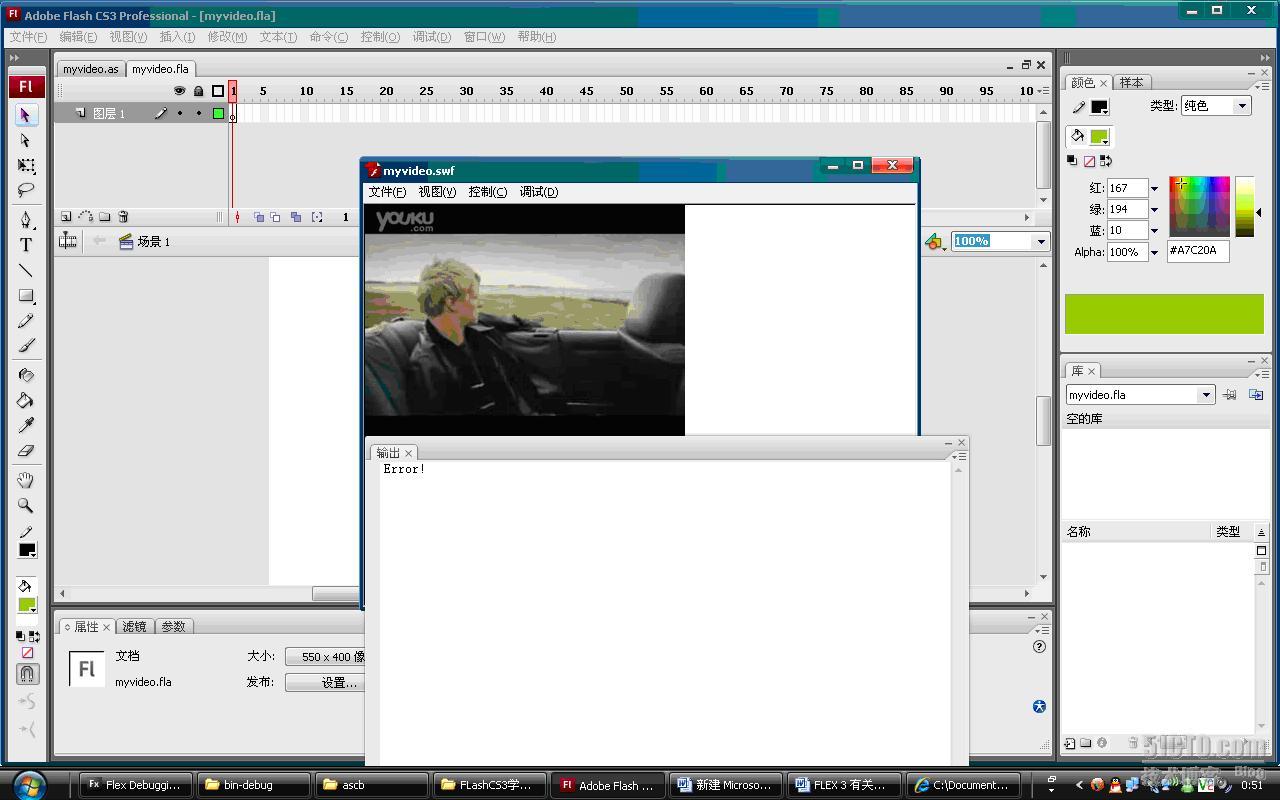The height and width of the screenshot is (800, 1280).
Task: Open the 蓝 blue value dropdown arrow
Action: pyautogui.click(x=1154, y=230)
